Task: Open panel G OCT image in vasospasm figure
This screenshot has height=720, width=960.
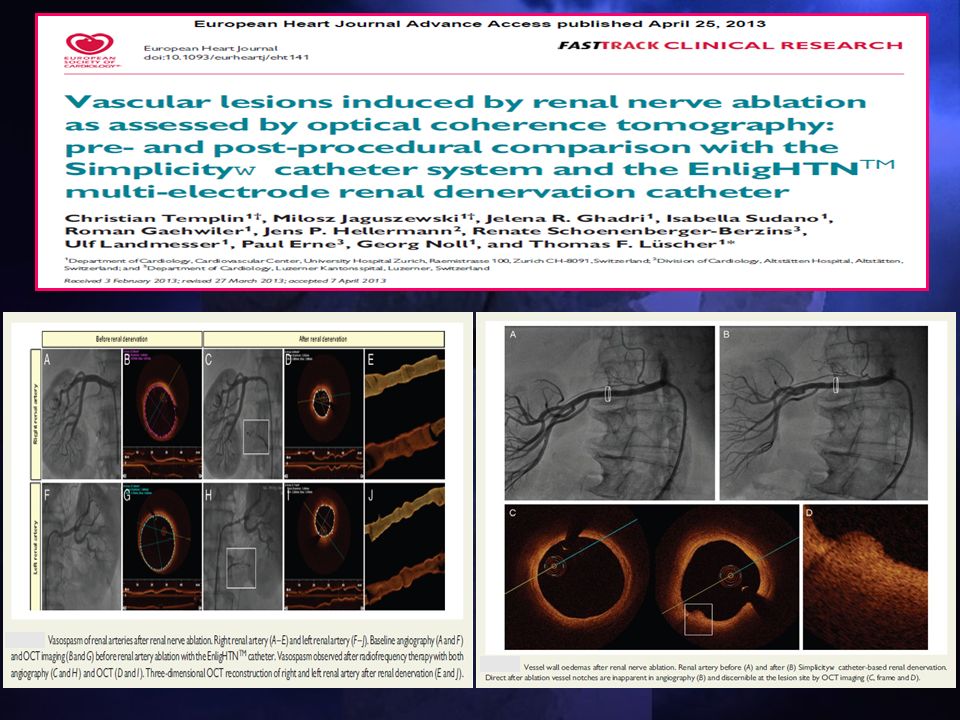Action: [x=162, y=546]
